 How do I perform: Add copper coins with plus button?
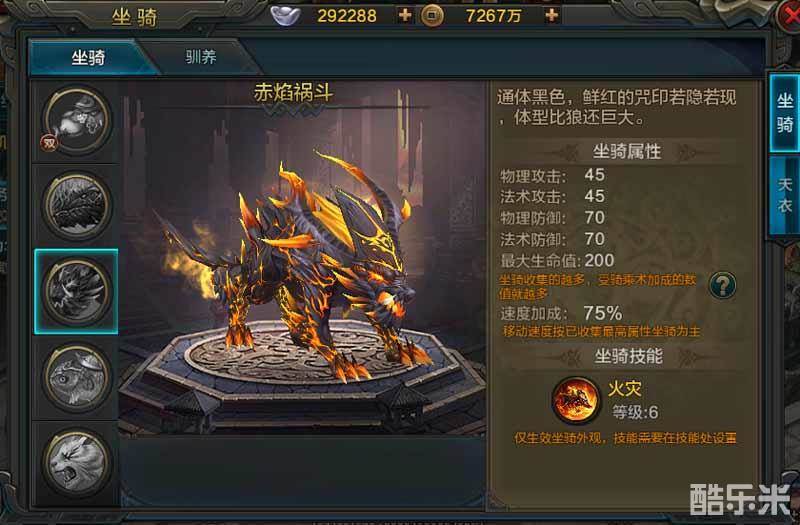(552, 15)
